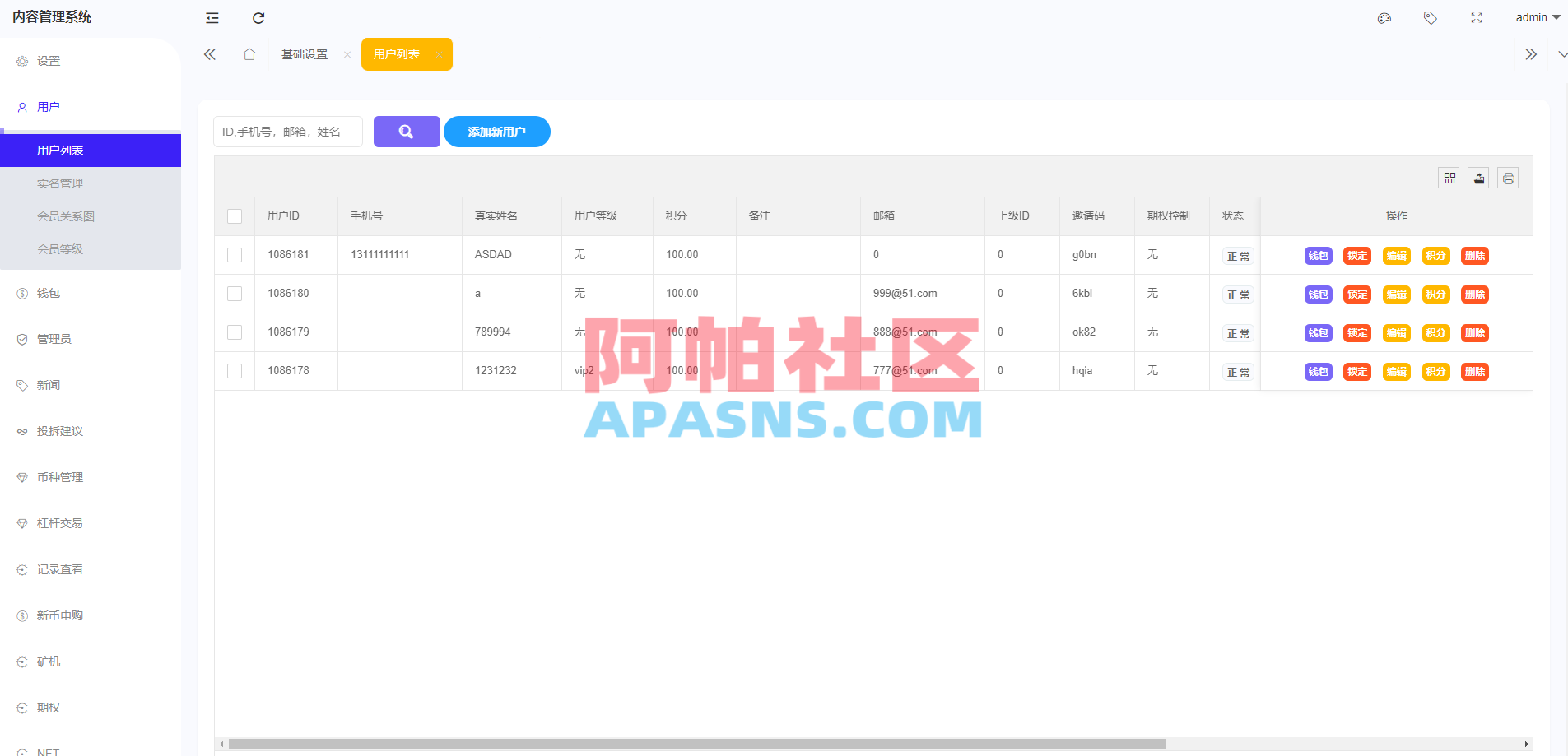Click the tag icon near admin
This screenshot has width=1568, height=756.
1430,17
